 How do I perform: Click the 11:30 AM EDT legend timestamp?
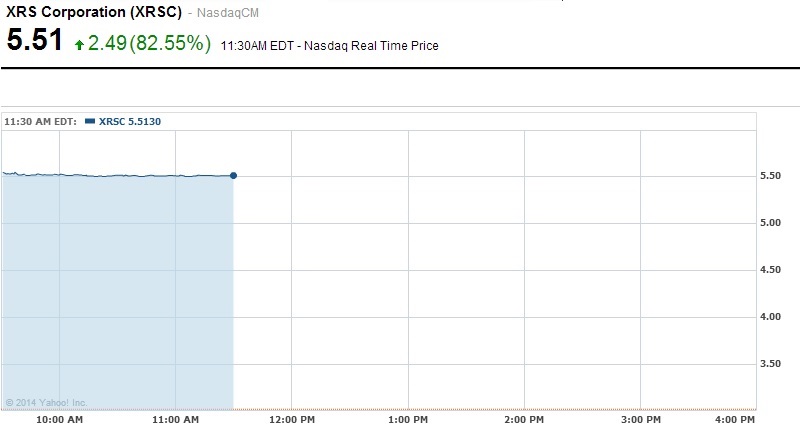pos(40,121)
